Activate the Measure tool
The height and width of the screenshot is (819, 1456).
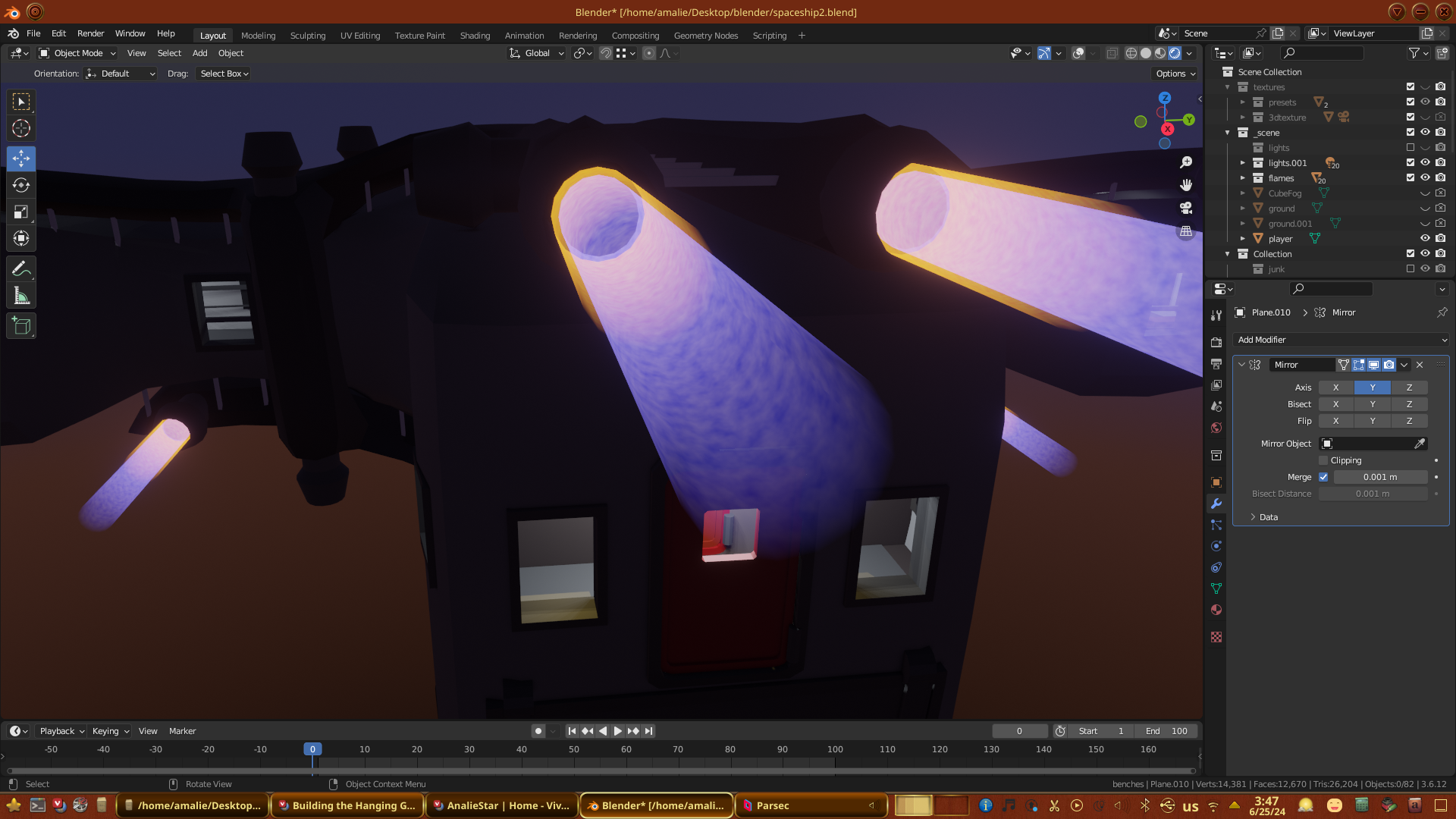(x=21, y=297)
